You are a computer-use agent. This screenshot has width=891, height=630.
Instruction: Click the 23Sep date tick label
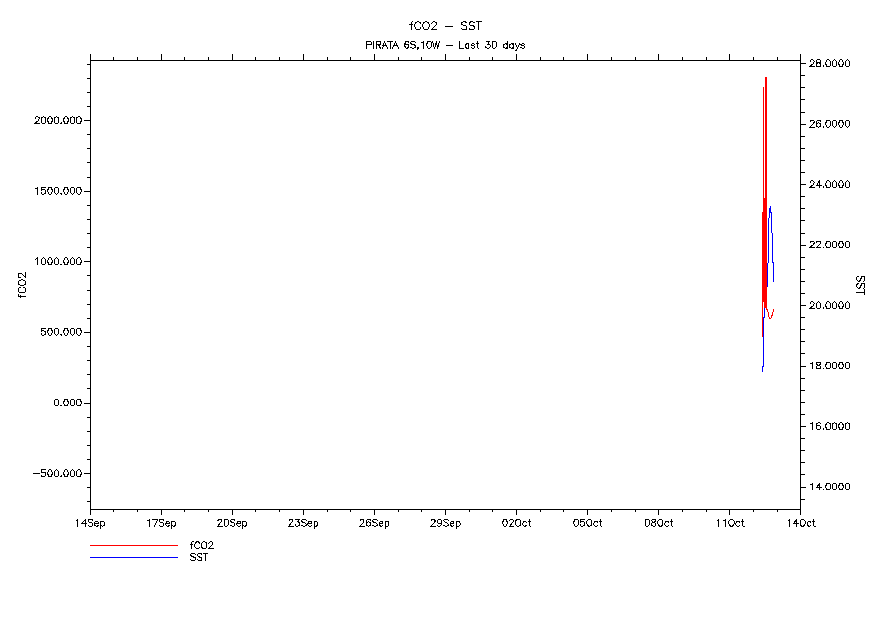tap(303, 522)
